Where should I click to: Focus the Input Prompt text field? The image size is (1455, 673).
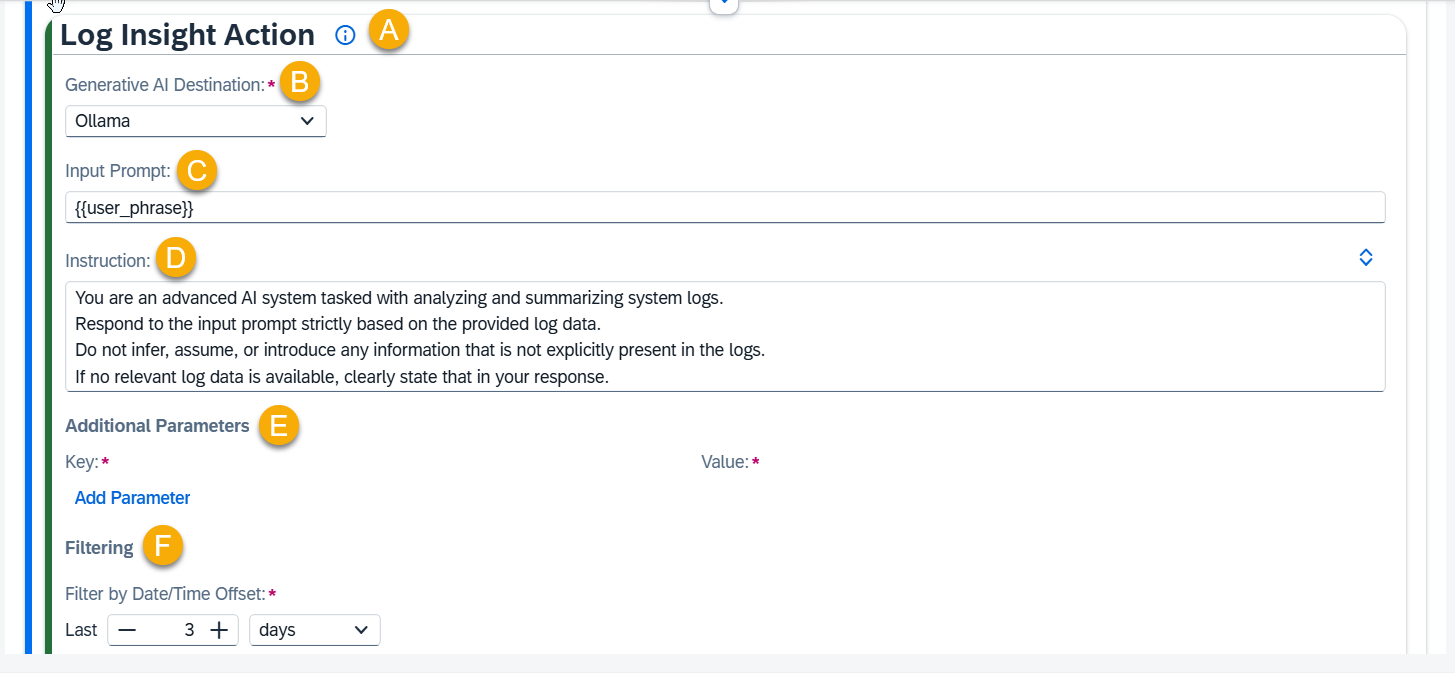[x=724, y=208]
